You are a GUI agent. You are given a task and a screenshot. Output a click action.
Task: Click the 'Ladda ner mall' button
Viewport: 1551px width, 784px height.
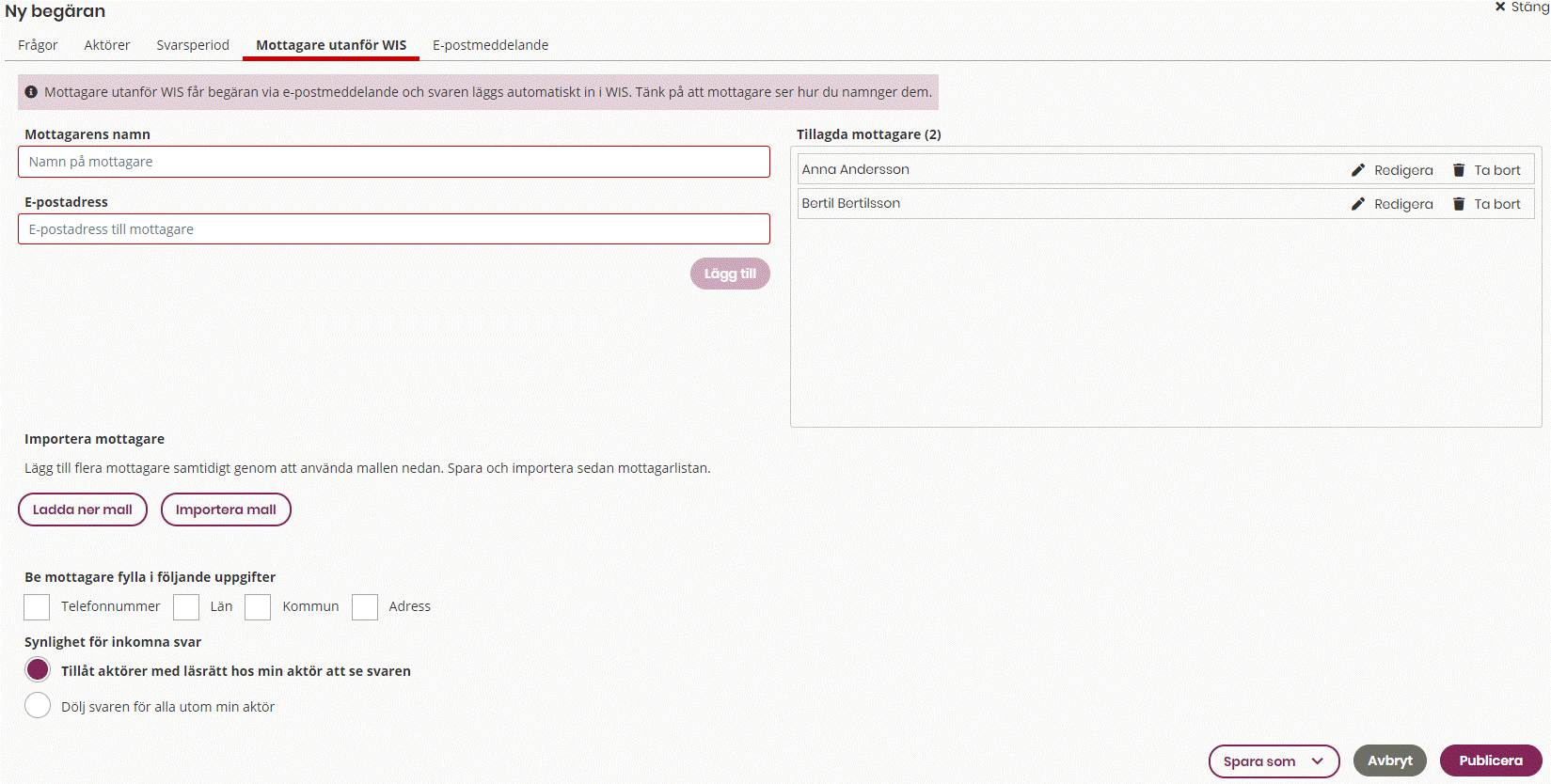pyautogui.click(x=83, y=510)
